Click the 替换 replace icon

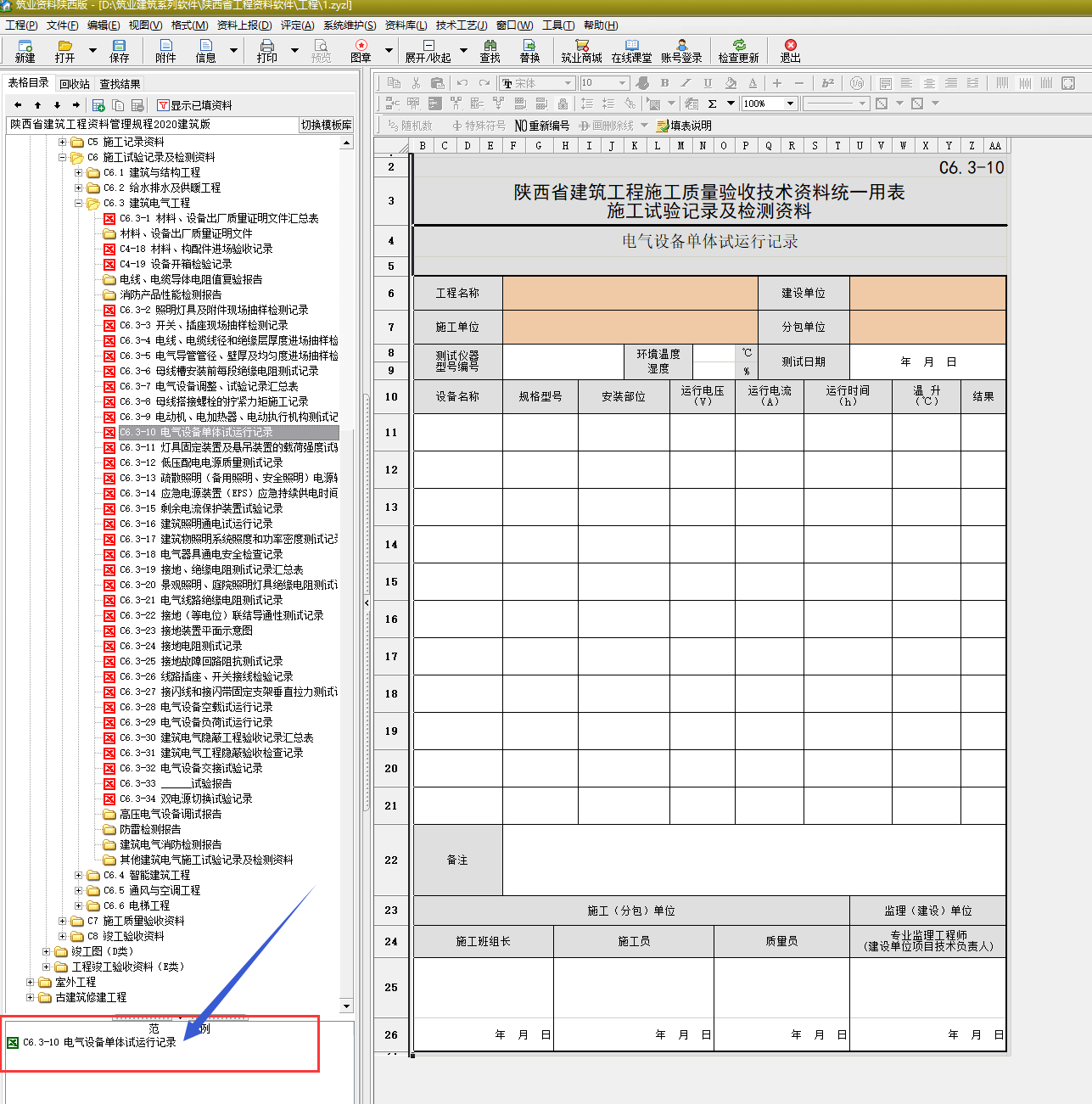pyautogui.click(x=529, y=50)
